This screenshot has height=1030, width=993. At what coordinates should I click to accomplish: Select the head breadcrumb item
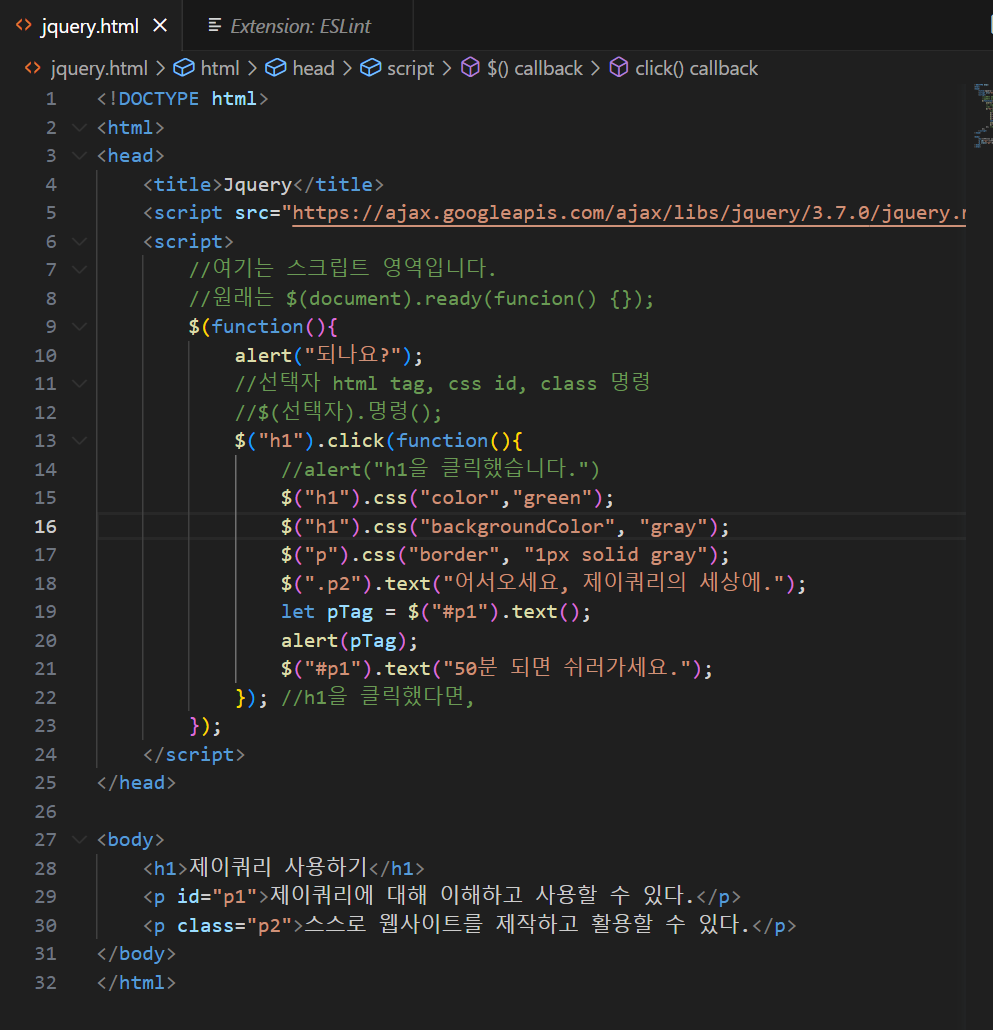click(x=313, y=68)
